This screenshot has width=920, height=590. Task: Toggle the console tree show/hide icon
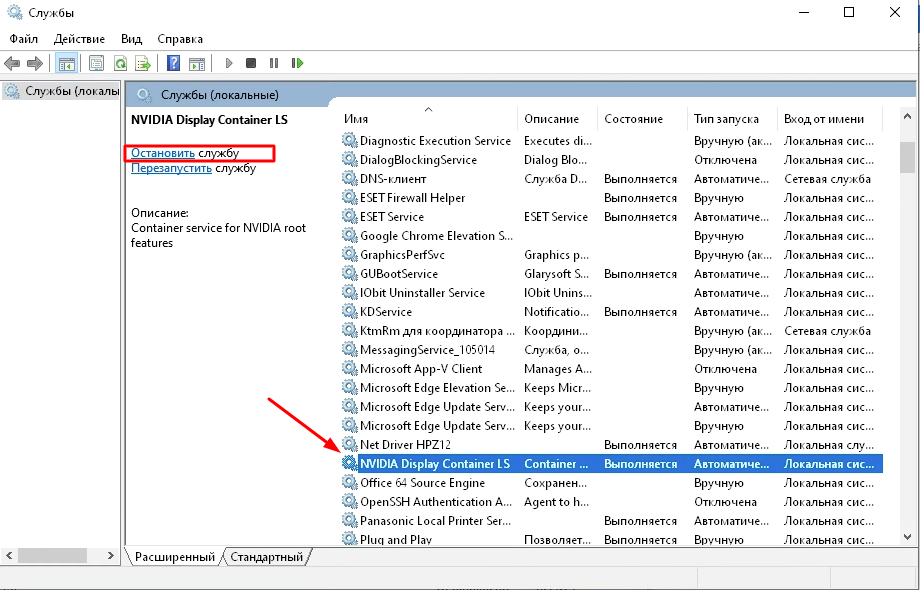[66, 63]
